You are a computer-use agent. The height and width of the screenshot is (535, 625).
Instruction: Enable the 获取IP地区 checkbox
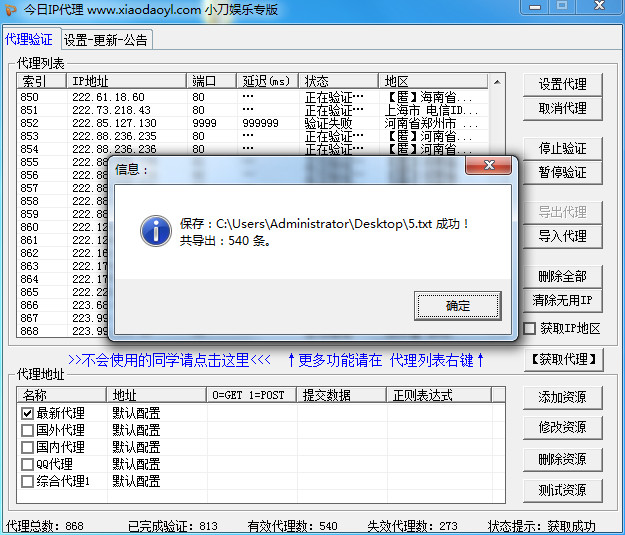(530, 328)
